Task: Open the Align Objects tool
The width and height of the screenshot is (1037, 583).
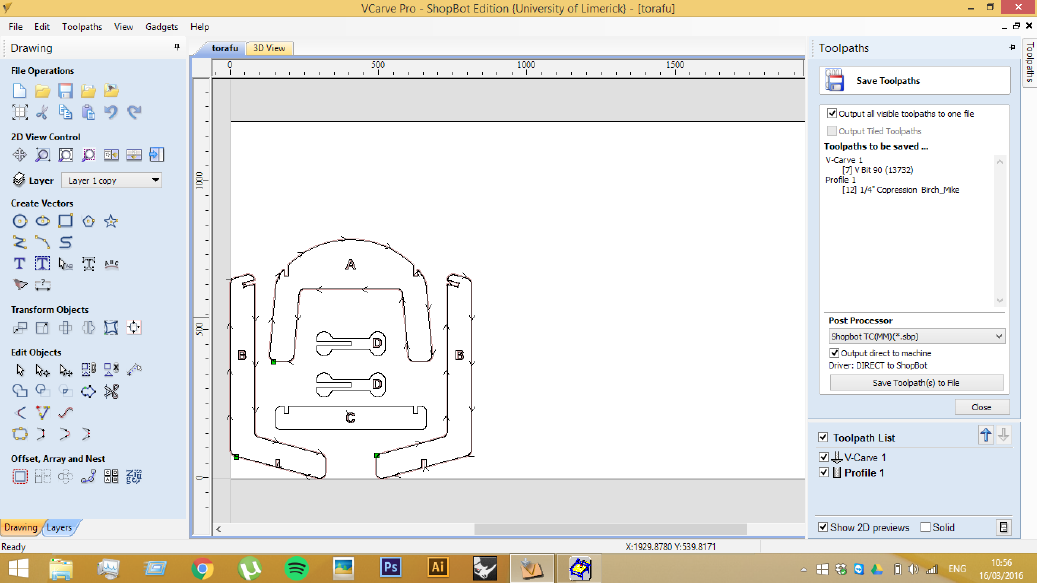Action: (134, 328)
